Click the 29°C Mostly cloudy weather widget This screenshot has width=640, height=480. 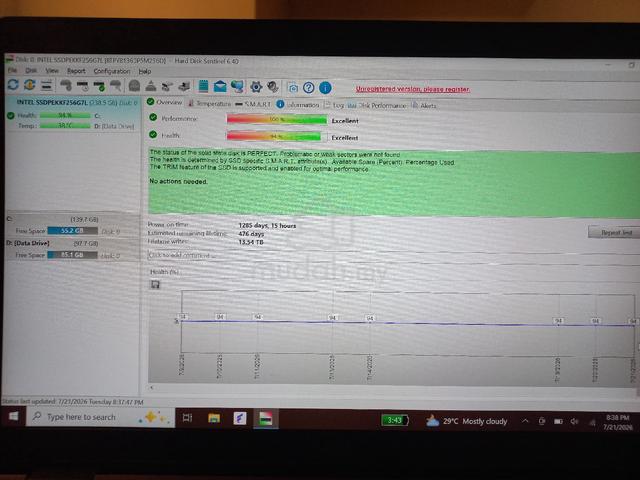coord(467,421)
